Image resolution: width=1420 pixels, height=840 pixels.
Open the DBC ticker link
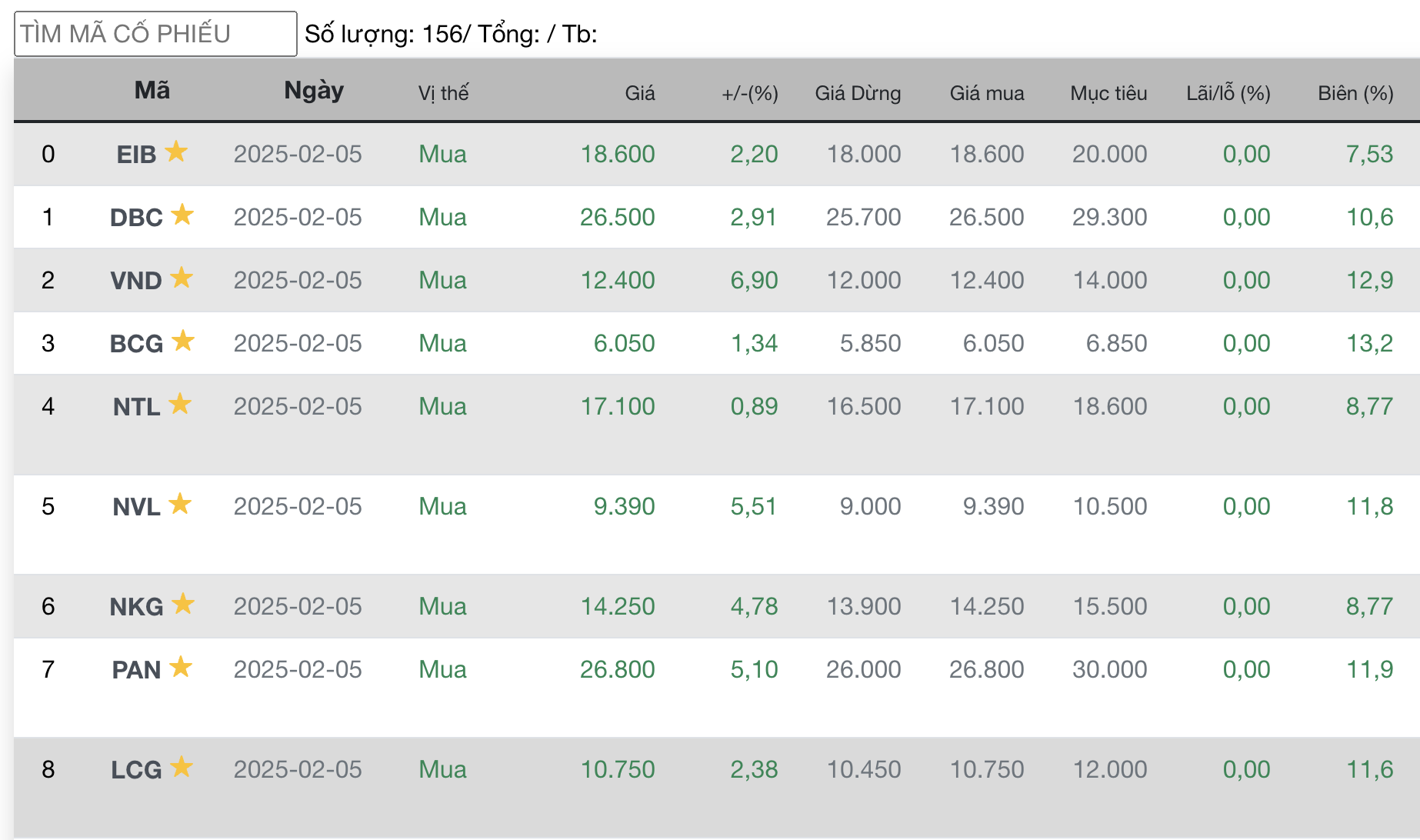tap(136, 218)
